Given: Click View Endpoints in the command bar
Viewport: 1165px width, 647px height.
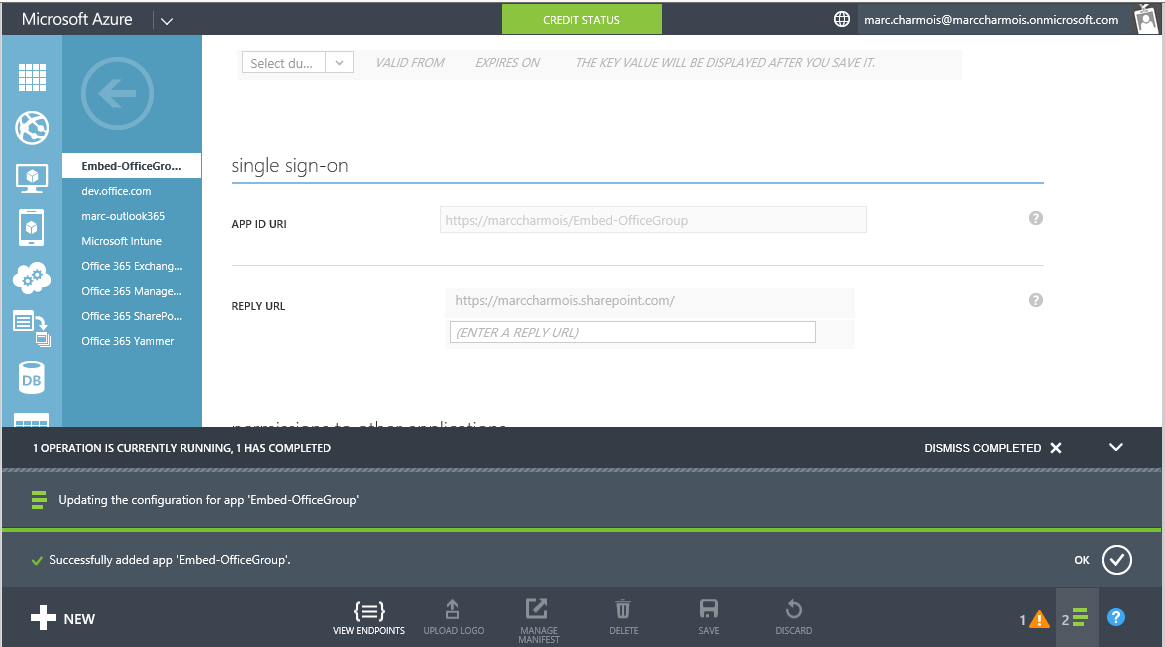Looking at the screenshot, I should point(369,618).
